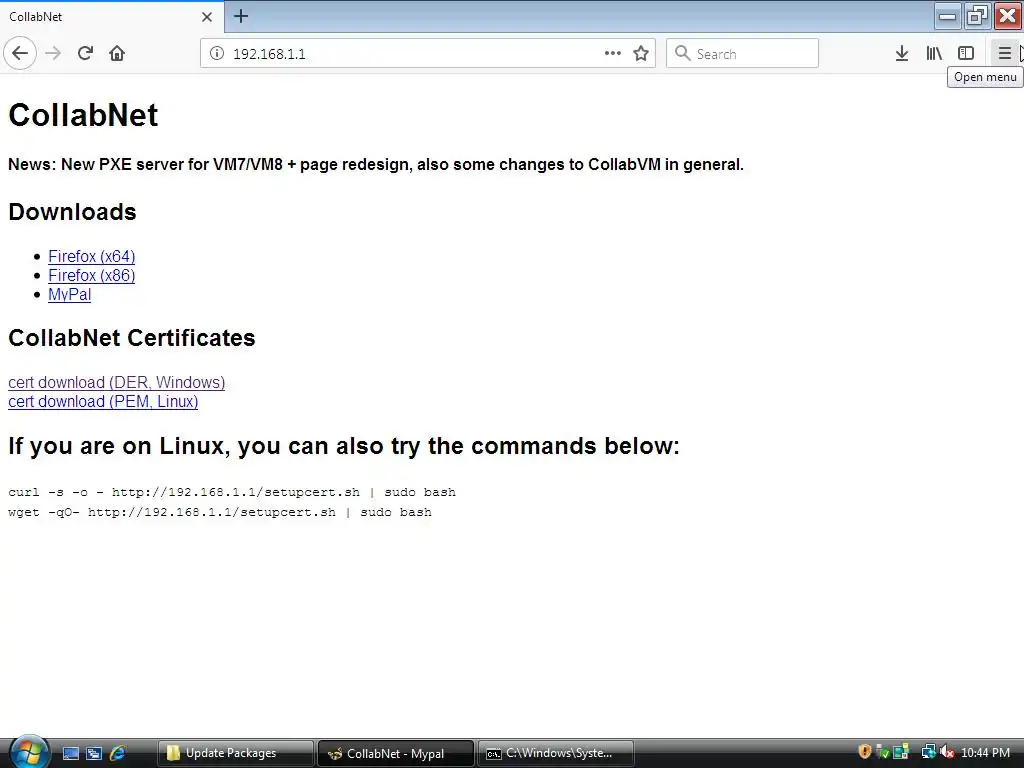Open the MyPal download link
The image size is (1024, 768).
click(x=69, y=295)
